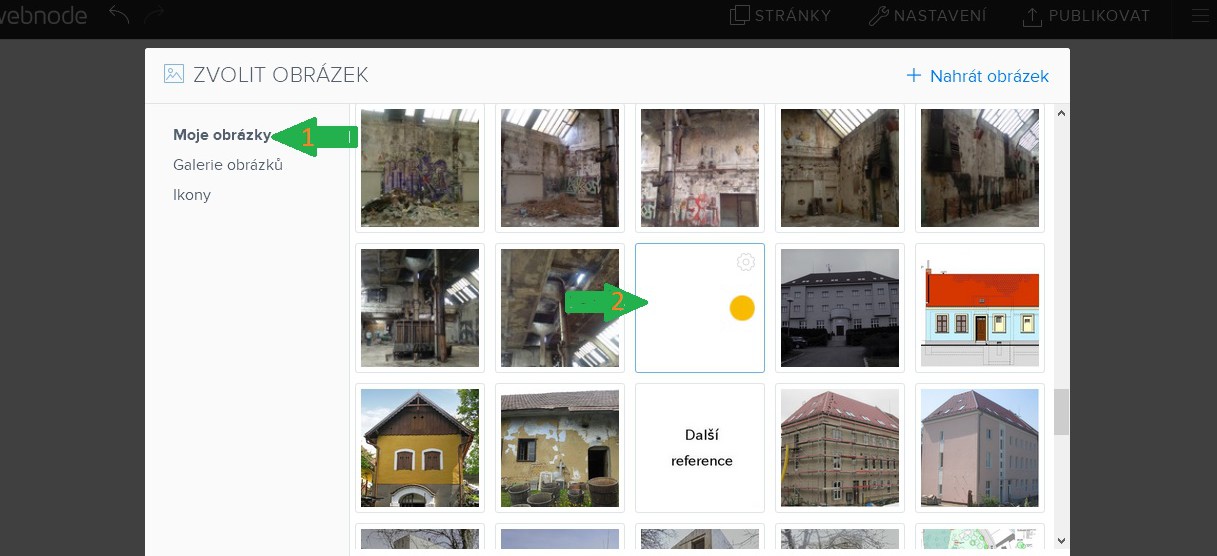Pick the yellow house photo thumbnail
The width and height of the screenshot is (1217, 556).
pos(420,448)
